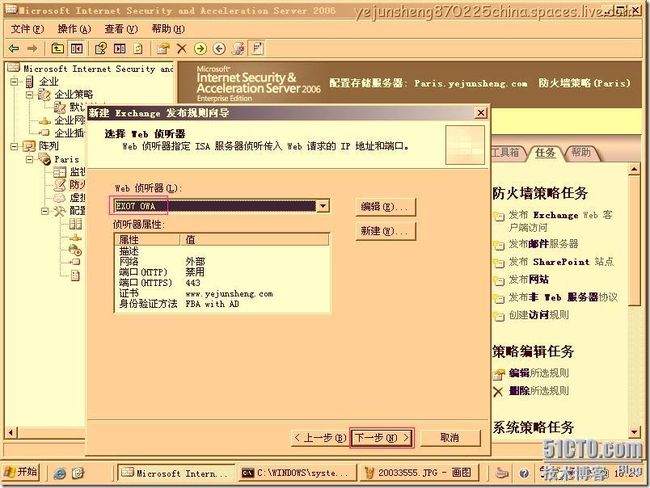
Task: Click the globe and gears toolbar icon
Action: [238, 49]
